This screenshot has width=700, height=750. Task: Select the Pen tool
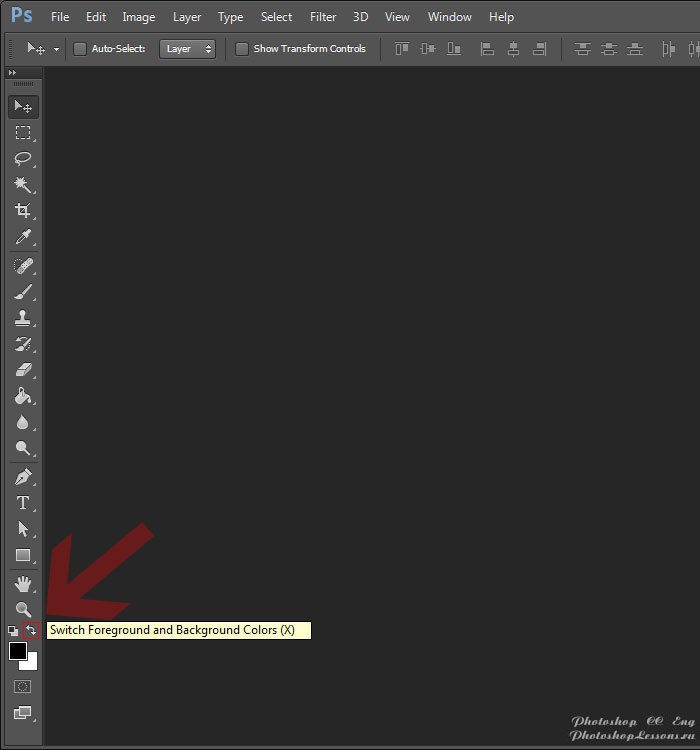(x=22, y=477)
